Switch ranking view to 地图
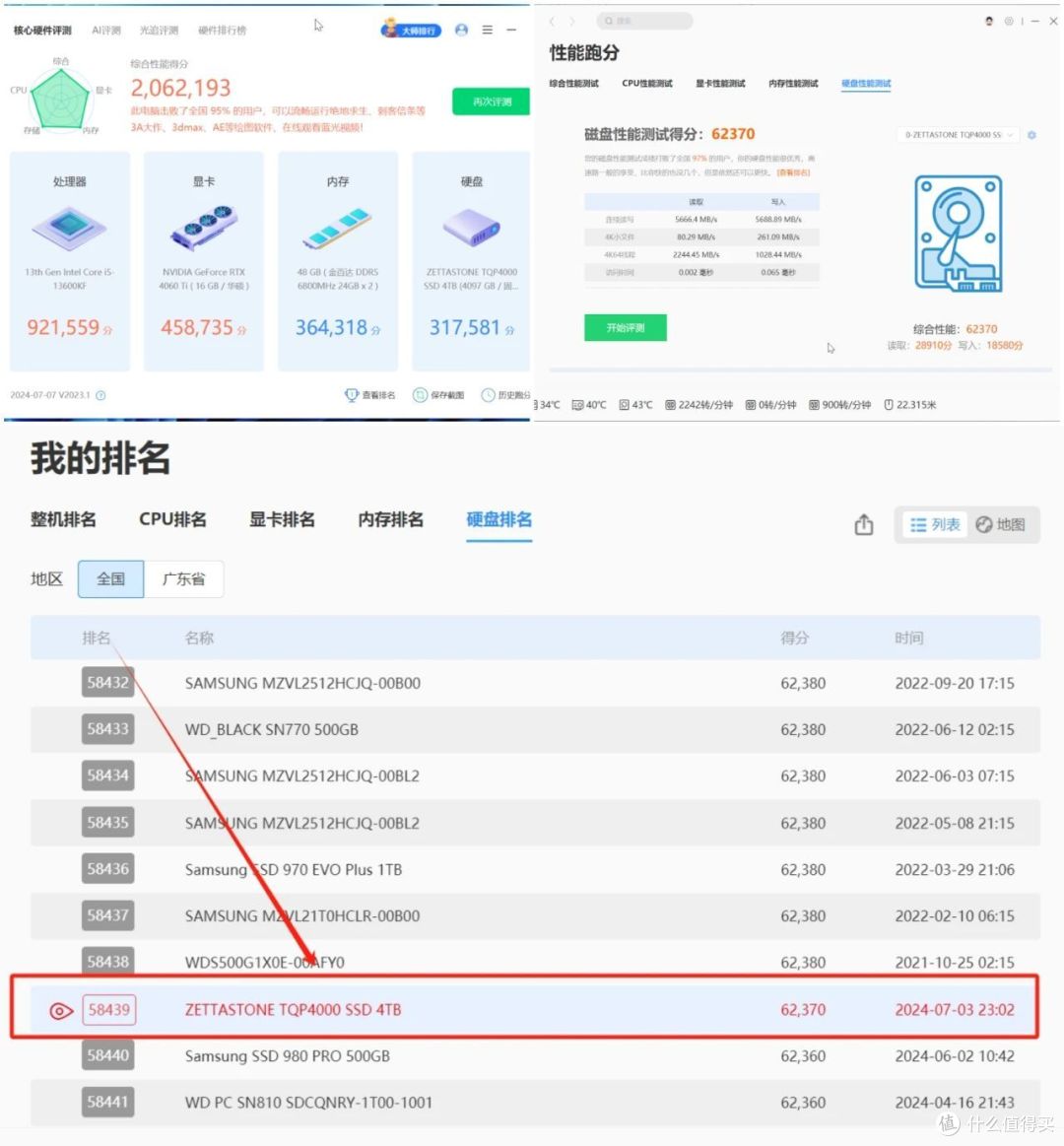 [x=1000, y=525]
